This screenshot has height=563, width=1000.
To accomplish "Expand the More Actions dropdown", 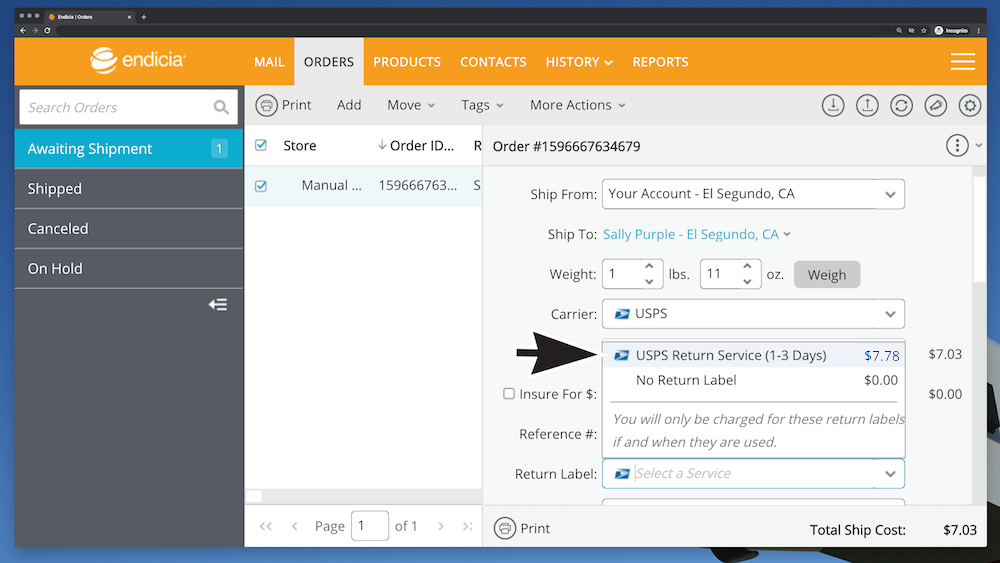I will pyautogui.click(x=577, y=105).
